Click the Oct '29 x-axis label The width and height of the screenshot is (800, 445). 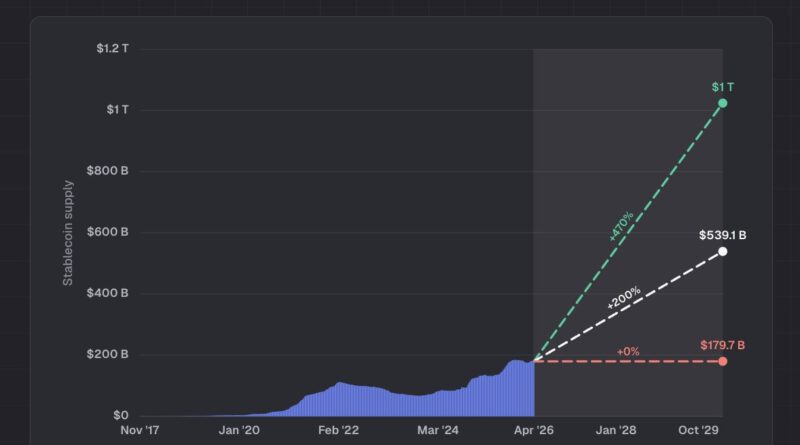(700, 430)
